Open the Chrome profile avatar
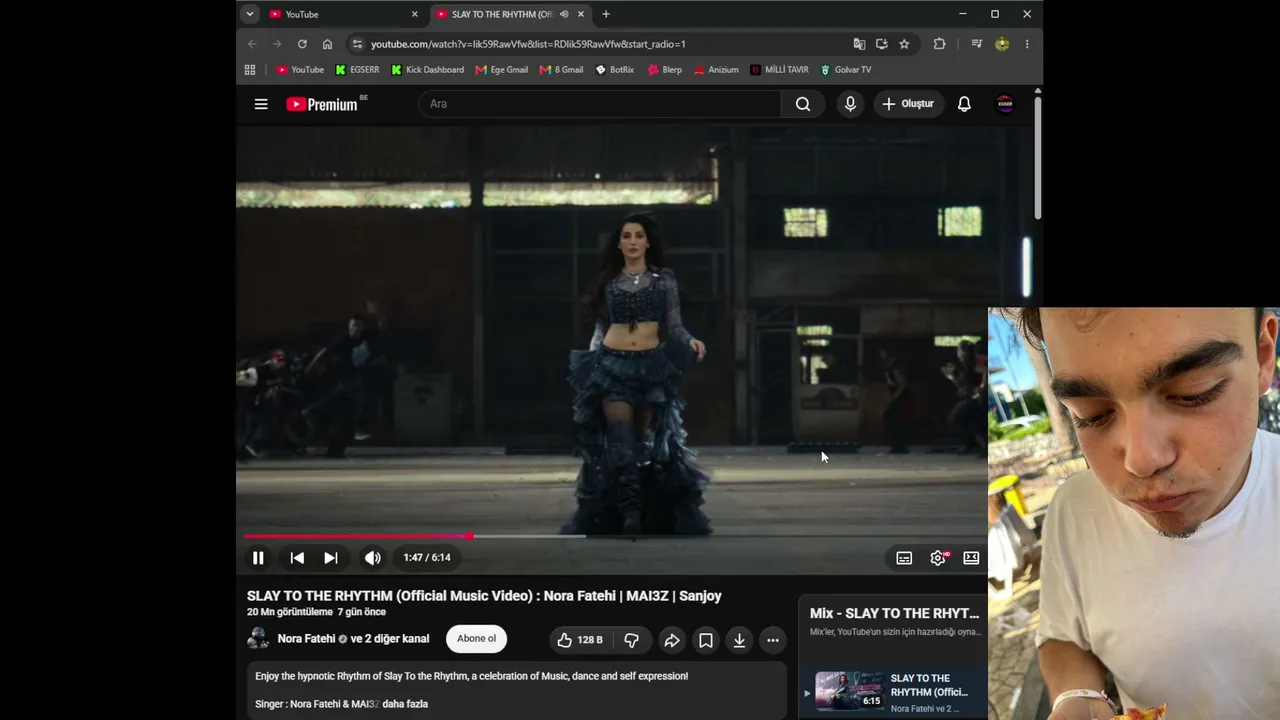This screenshot has width=1280, height=720. [x=1002, y=44]
